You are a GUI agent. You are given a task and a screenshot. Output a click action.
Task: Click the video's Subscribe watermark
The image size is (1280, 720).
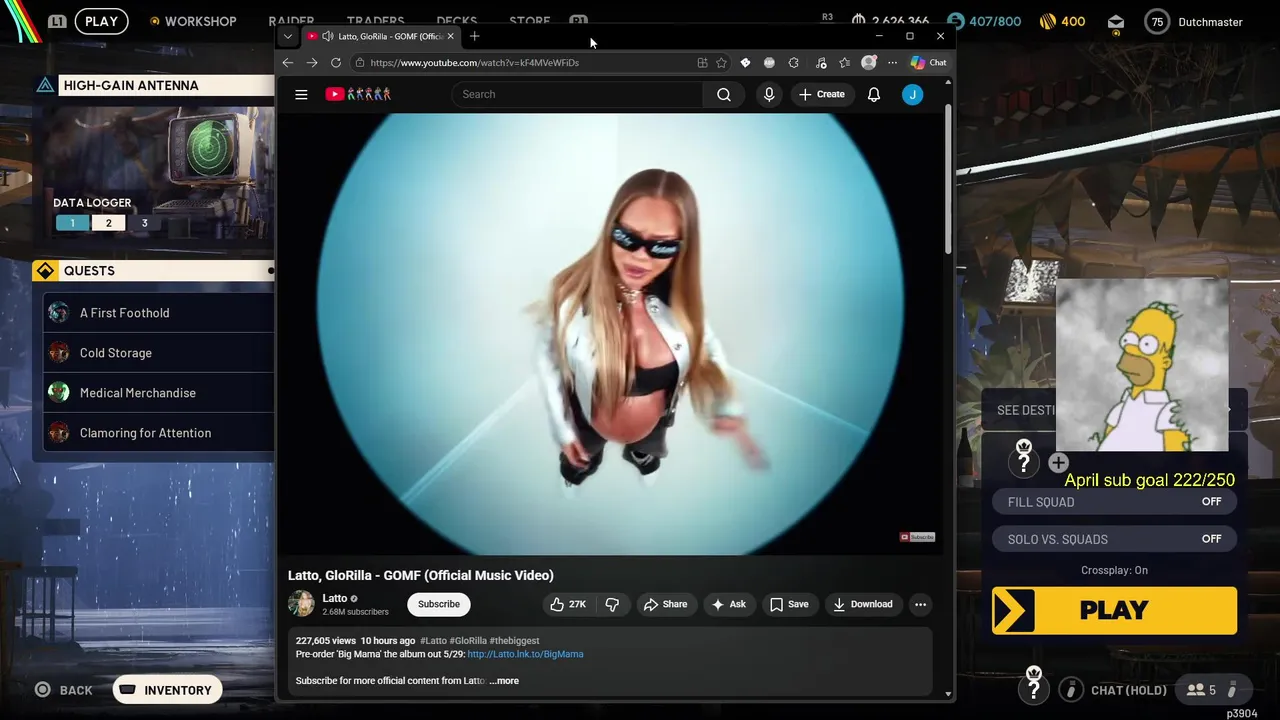pos(917,537)
